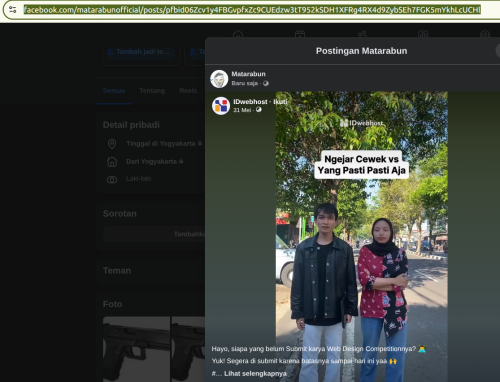Viewport: 500px width, 382px height.
Task: Open Matarabun profile picture in post header
Action: coord(219,79)
